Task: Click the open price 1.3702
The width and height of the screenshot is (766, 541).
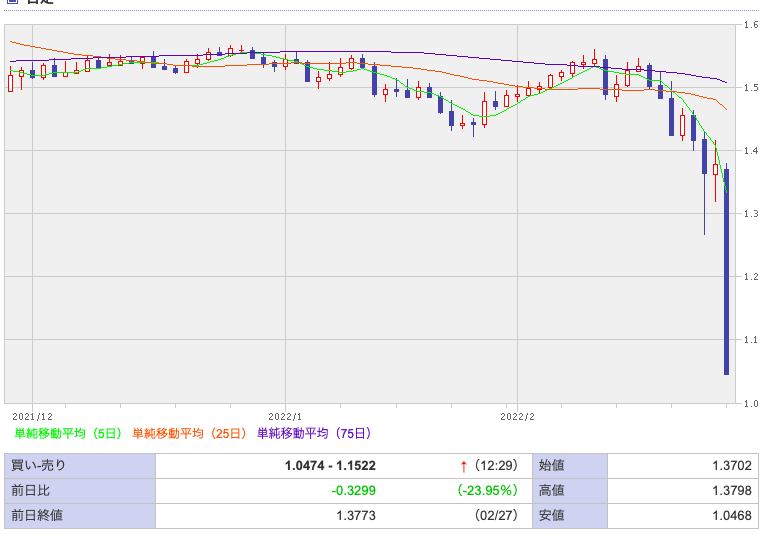Action: 732,466
